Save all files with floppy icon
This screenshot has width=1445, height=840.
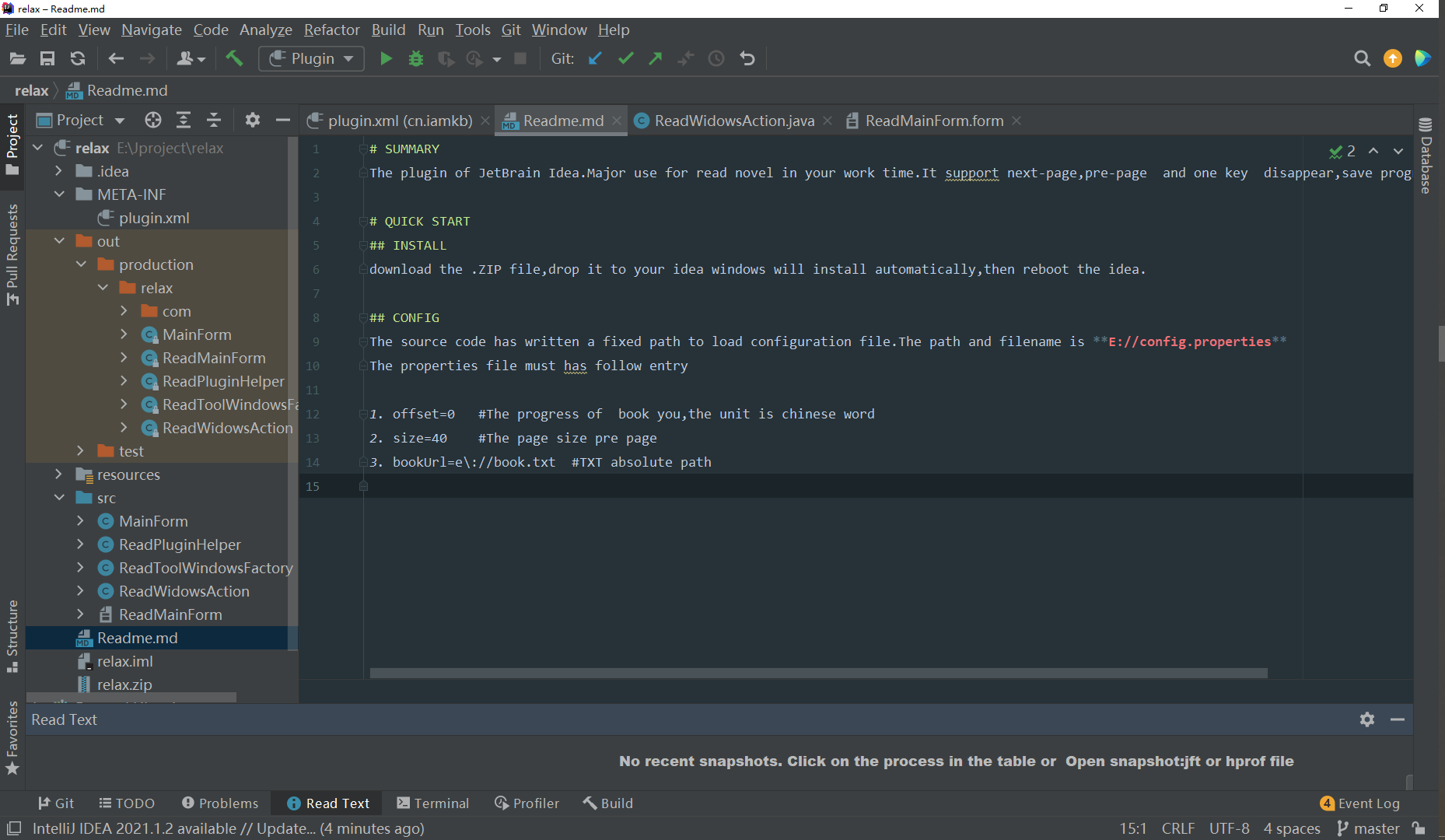47,58
